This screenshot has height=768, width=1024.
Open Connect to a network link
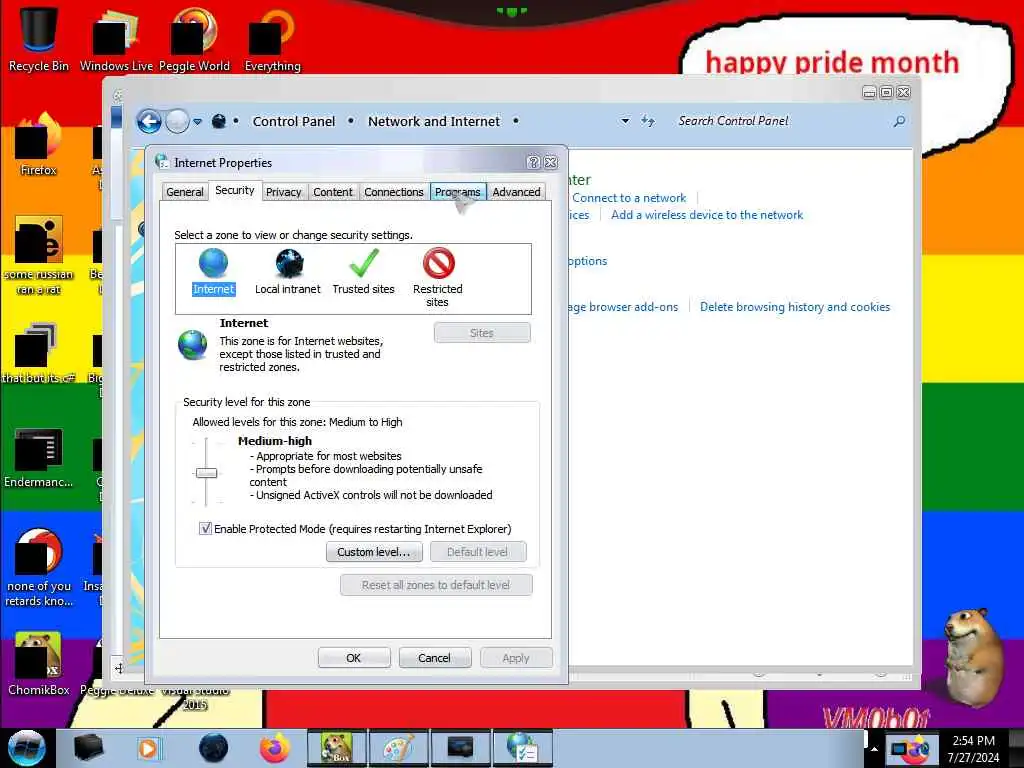629,198
